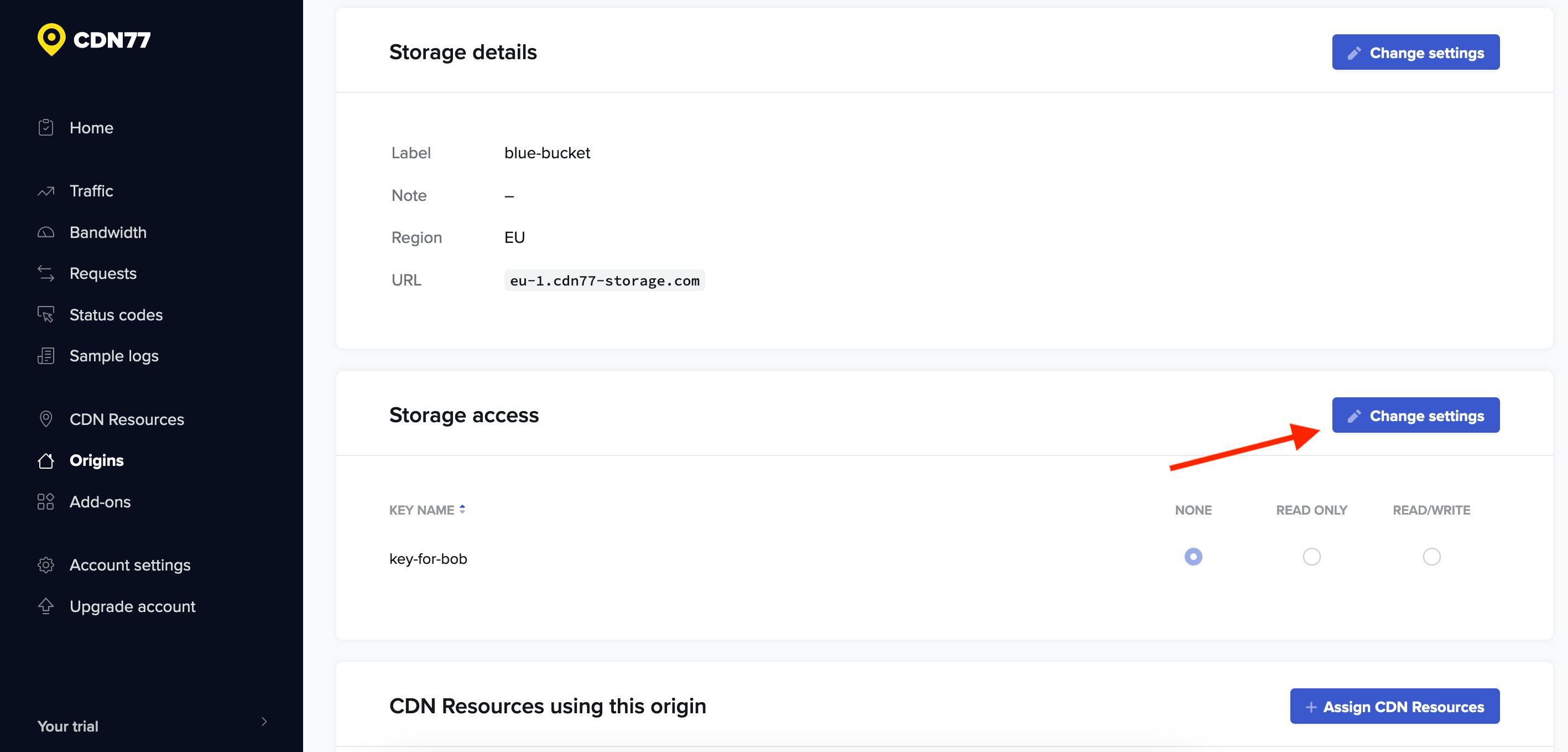
Task: Select READ ONLY access for key-for-bob
Action: pyautogui.click(x=1311, y=557)
